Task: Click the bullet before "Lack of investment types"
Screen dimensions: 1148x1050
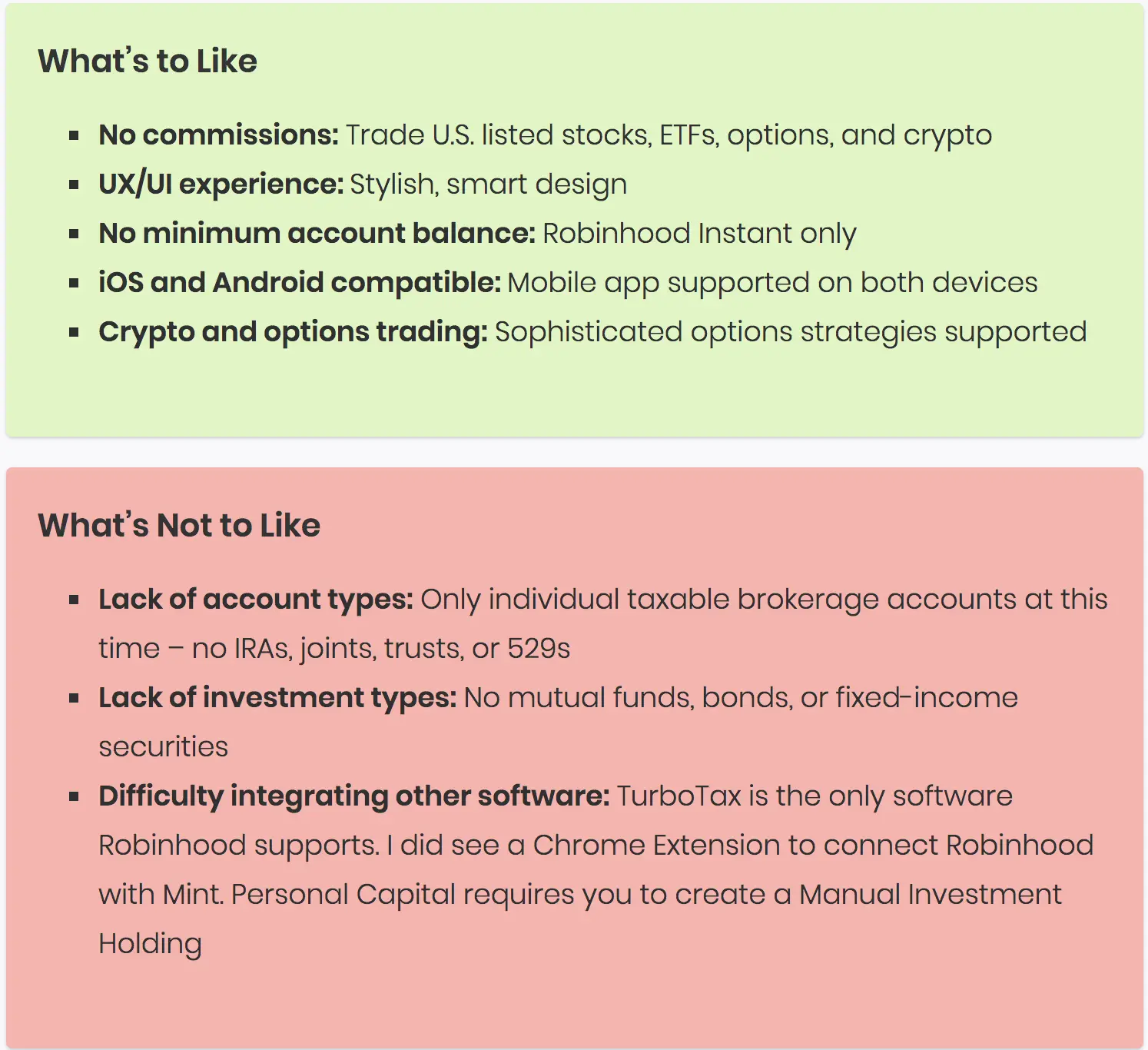Action: point(74,699)
